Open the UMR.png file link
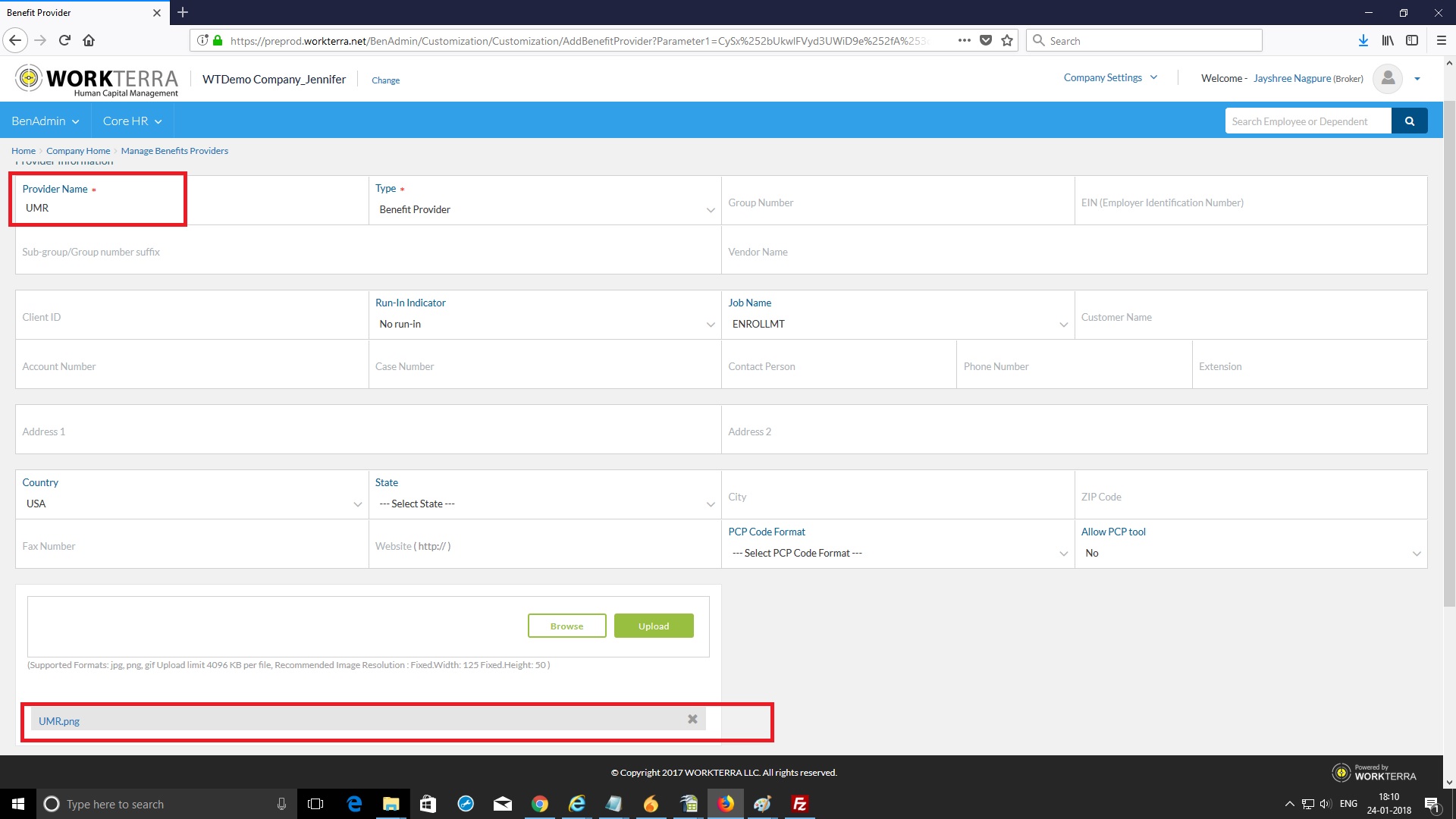1456x819 pixels. coord(59,721)
